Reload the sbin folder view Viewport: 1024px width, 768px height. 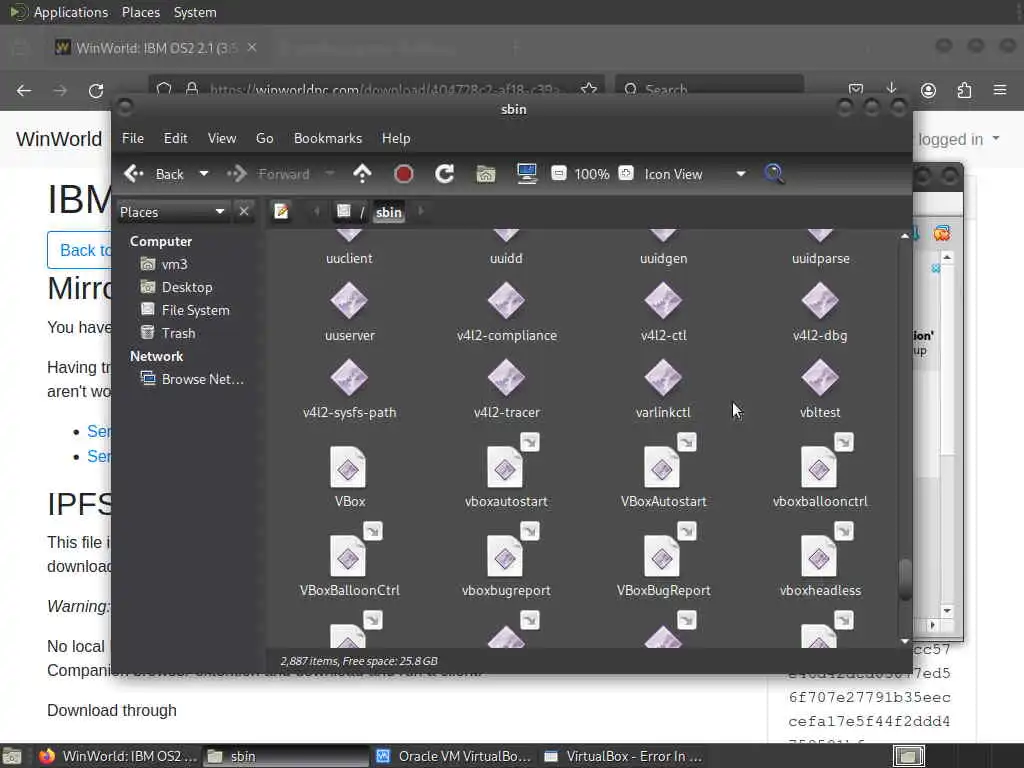(x=445, y=174)
